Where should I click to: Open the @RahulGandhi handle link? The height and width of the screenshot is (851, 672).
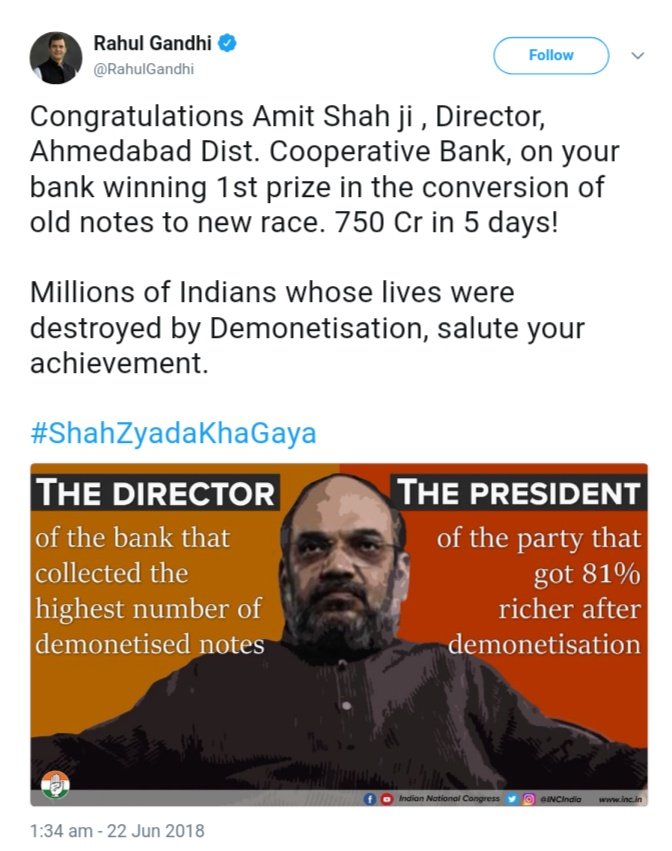click(144, 69)
